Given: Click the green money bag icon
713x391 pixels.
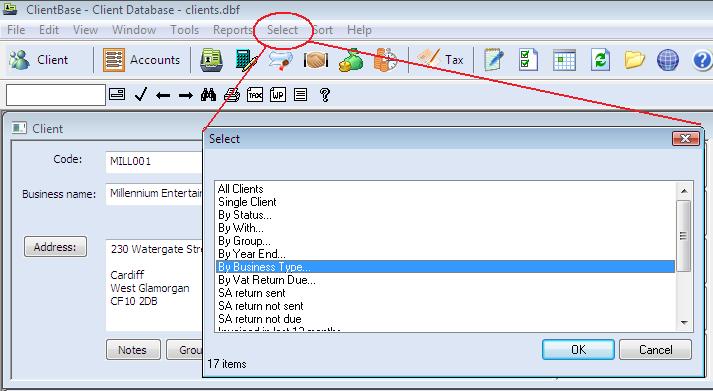Looking at the screenshot, I should click(x=351, y=60).
